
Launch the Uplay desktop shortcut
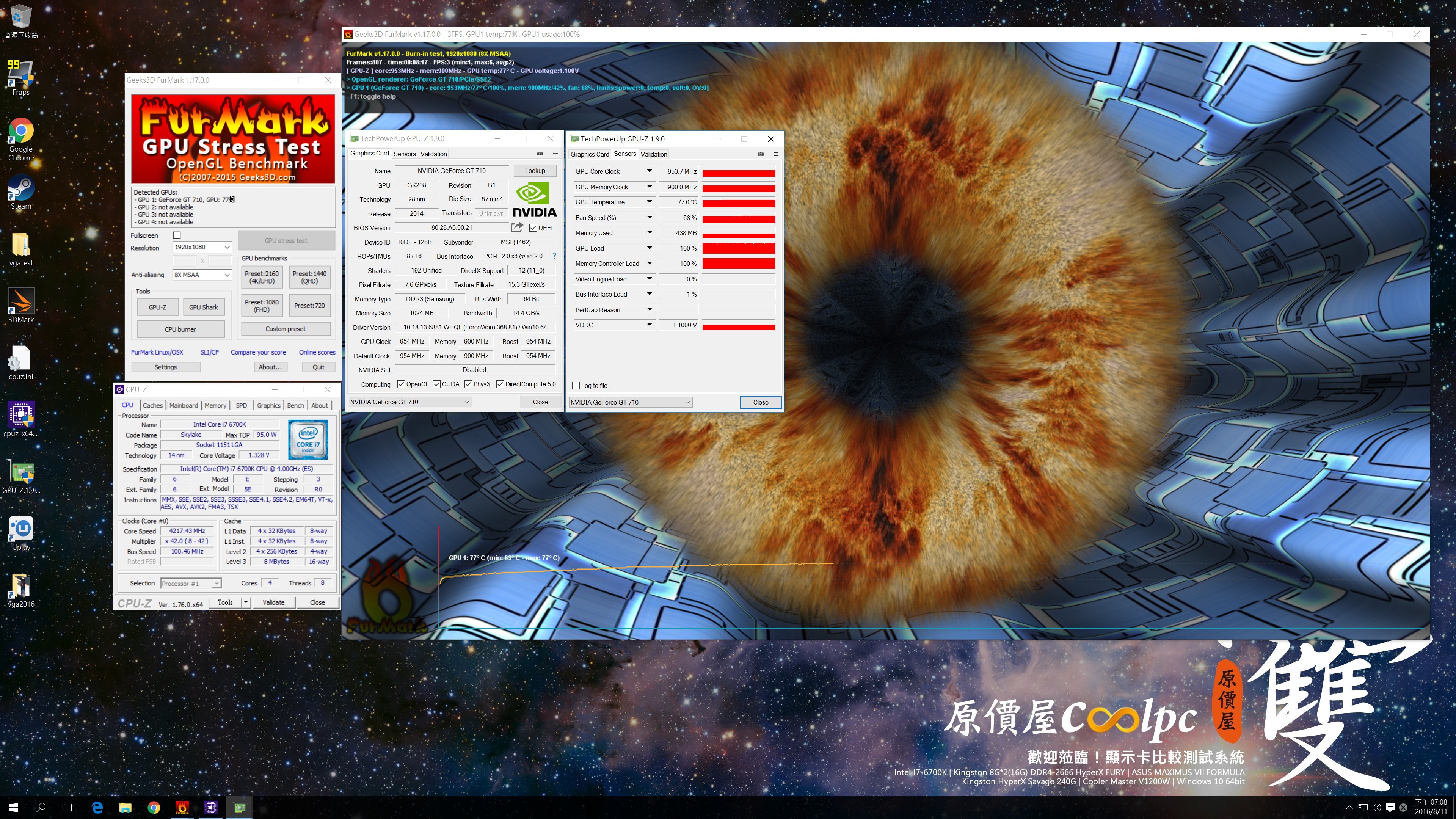pos(21,533)
